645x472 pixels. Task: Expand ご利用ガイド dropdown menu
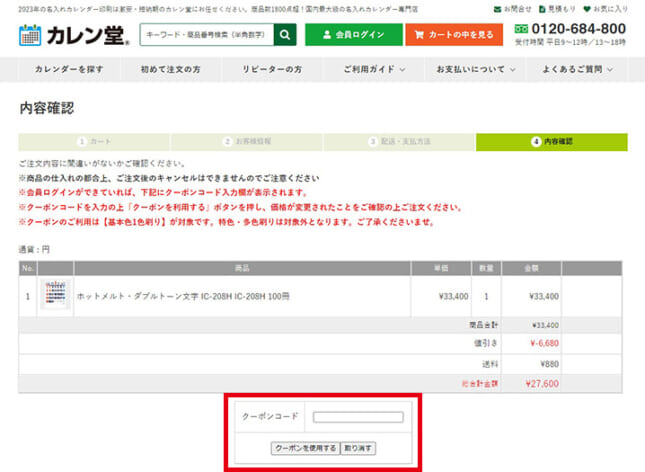point(374,69)
